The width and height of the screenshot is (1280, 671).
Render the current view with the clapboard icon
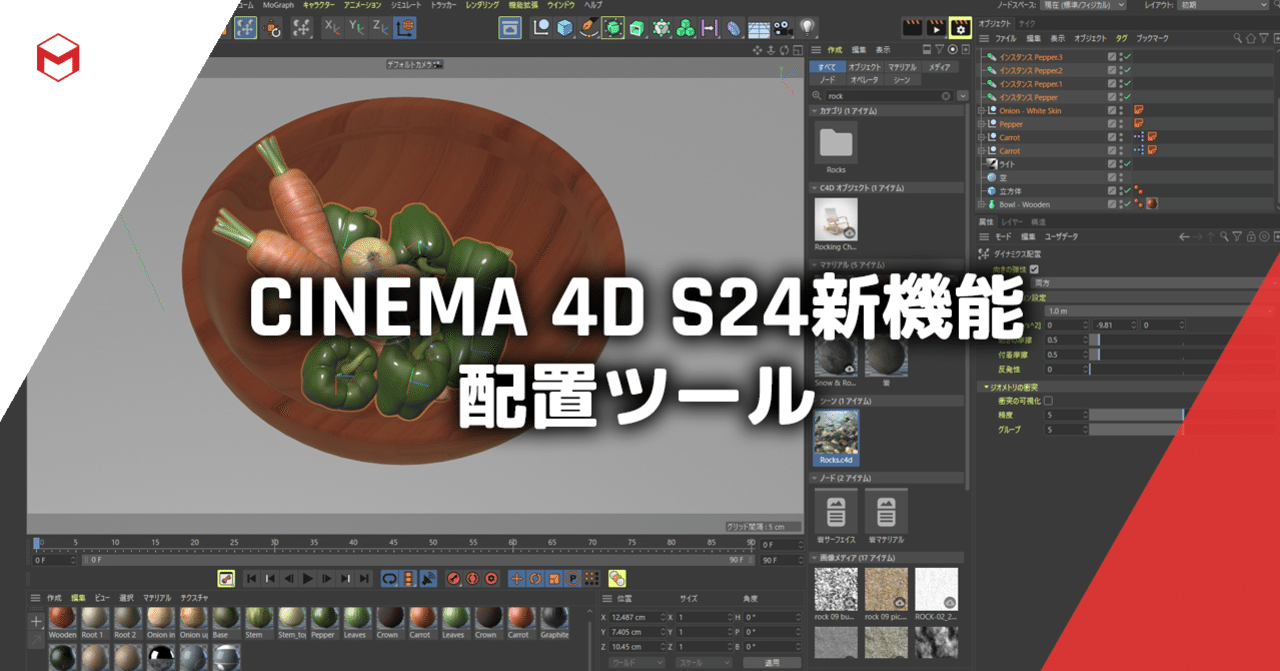tap(914, 27)
